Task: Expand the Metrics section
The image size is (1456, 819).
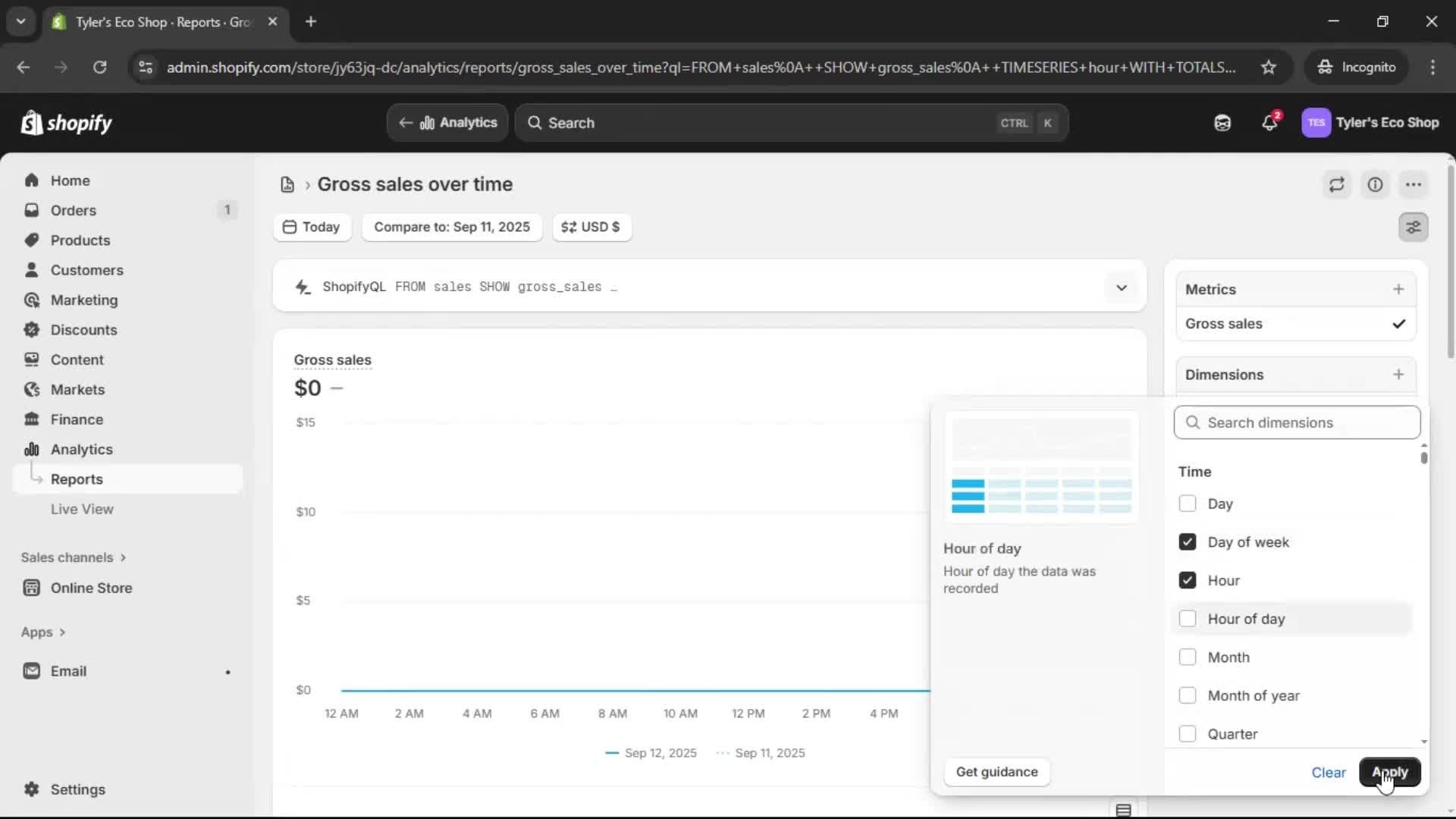Action: tap(1399, 289)
